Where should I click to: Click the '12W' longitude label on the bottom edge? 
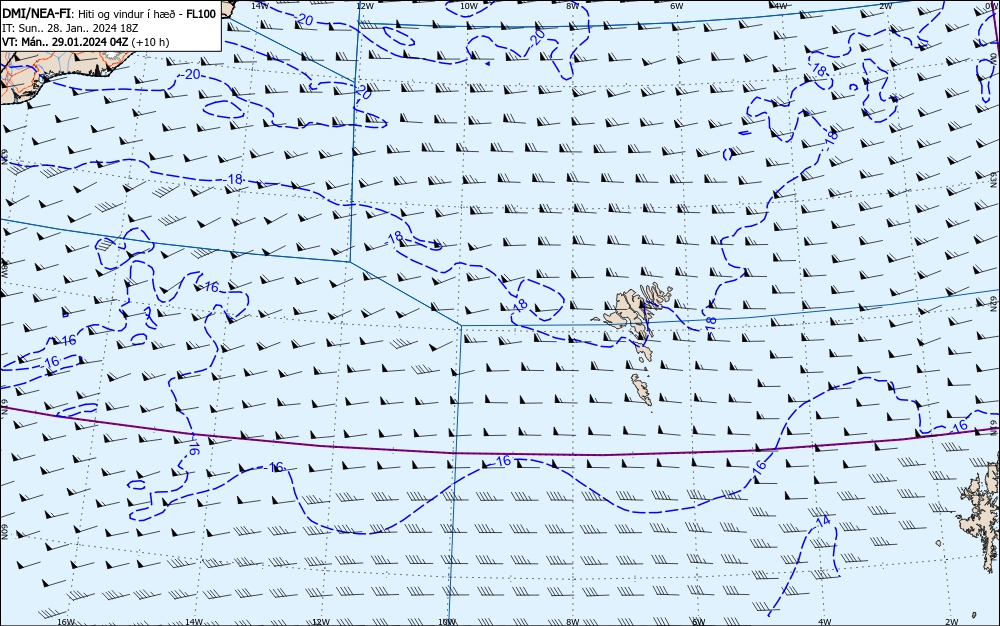(321, 621)
